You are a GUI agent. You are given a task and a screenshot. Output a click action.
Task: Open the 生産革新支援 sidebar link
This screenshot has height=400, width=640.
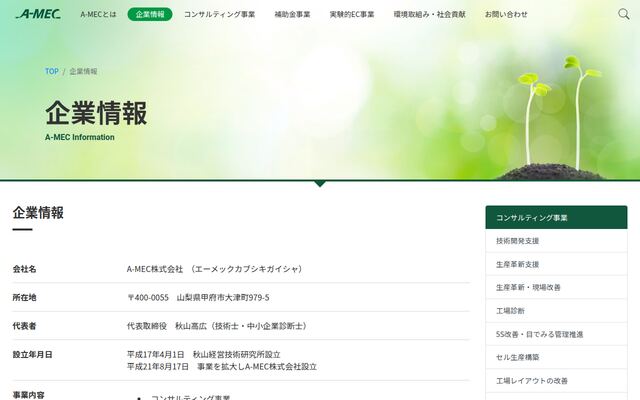click(x=556, y=264)
